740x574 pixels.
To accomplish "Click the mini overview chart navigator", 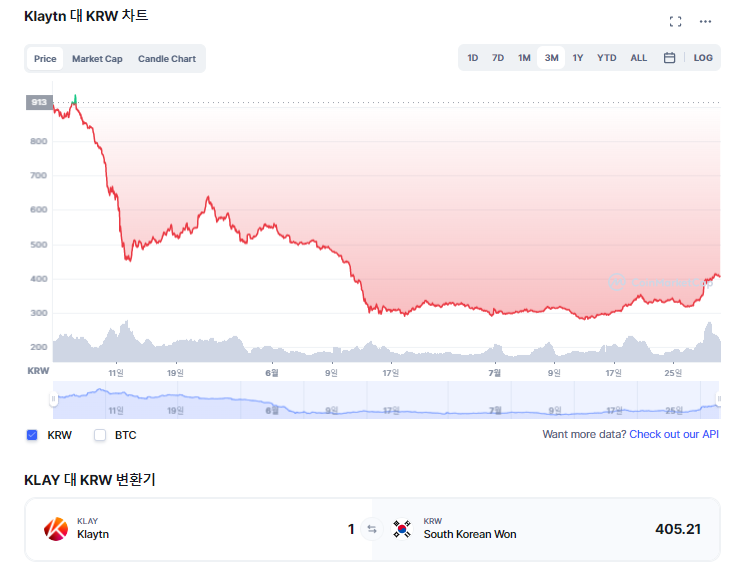I will click(x=386, y=400).
